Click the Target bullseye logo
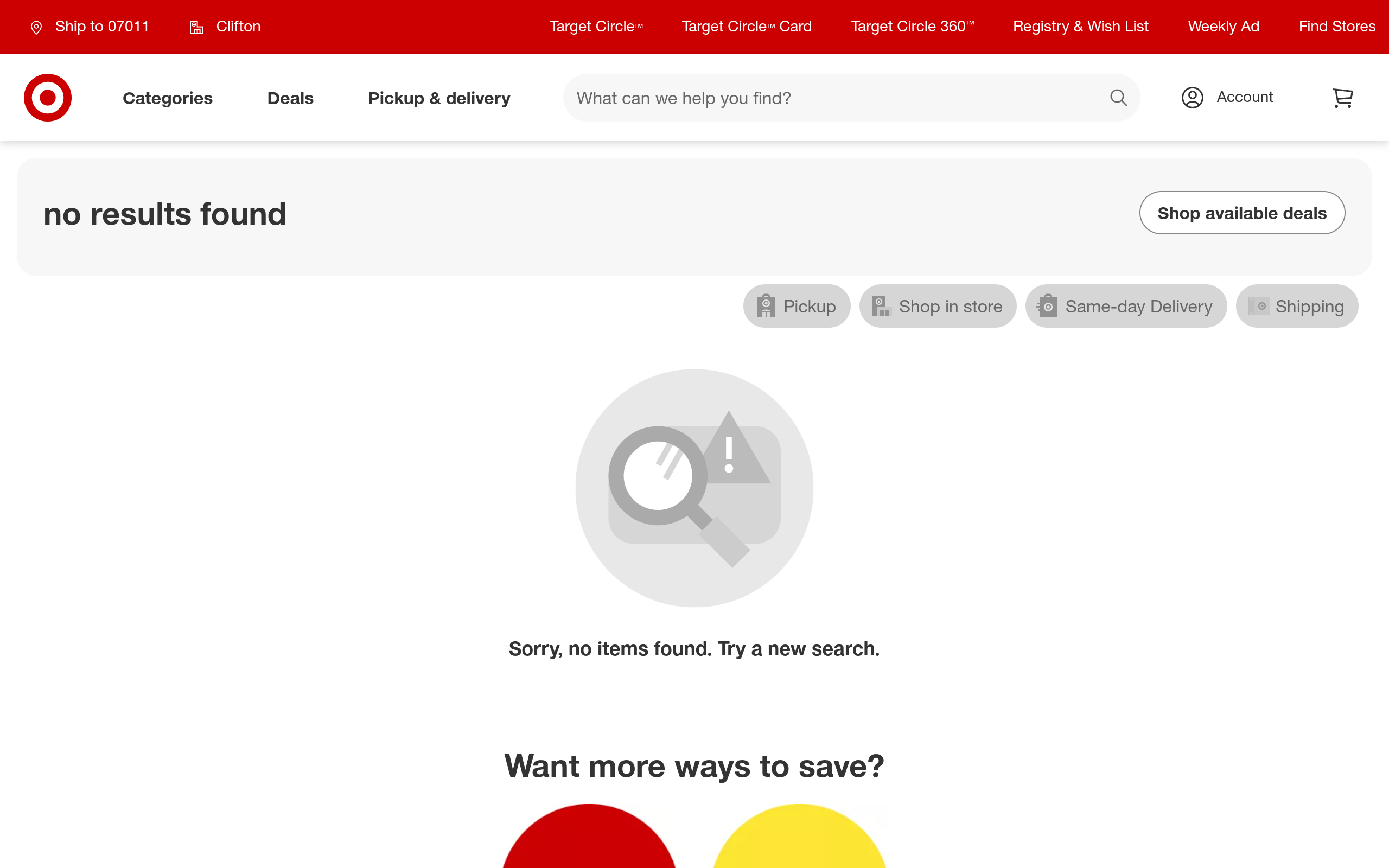 (48, 98)
